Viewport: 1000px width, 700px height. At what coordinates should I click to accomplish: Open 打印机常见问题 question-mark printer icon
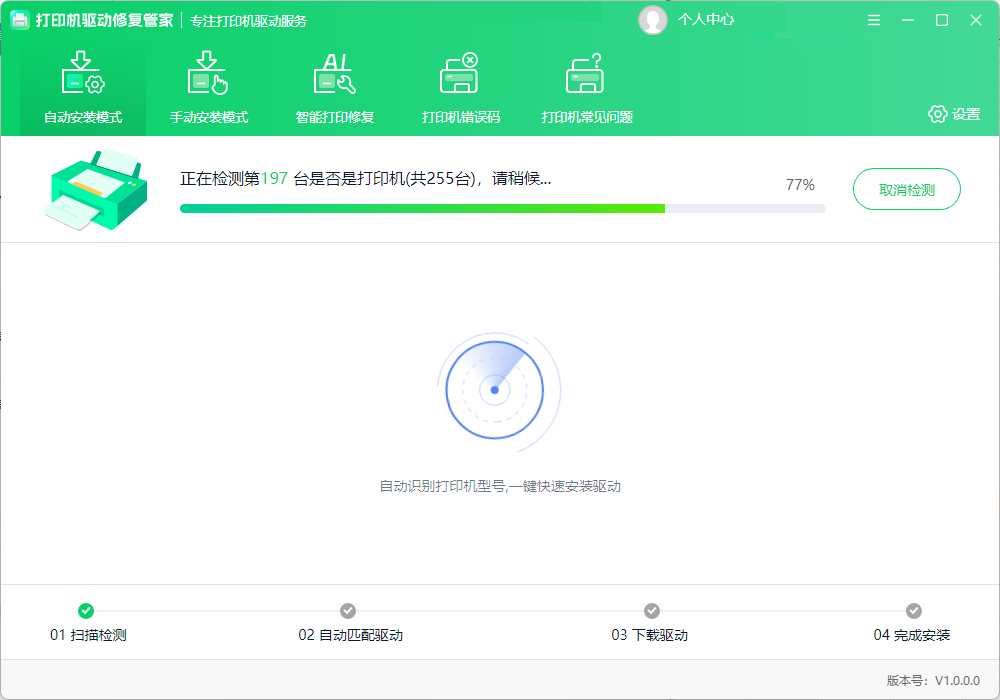[x=585, y=73]
